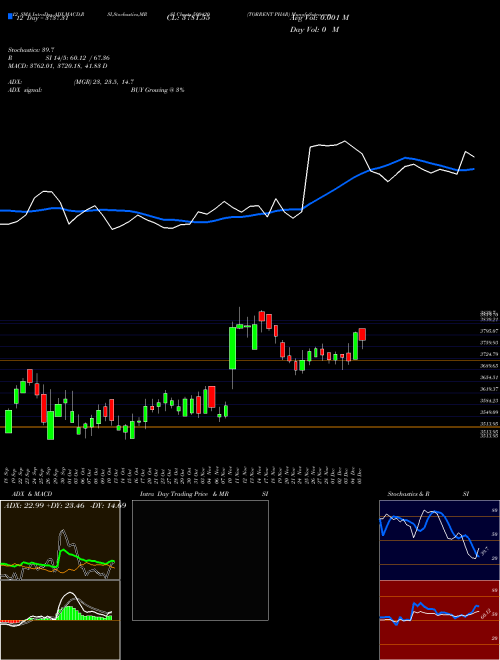Open the navy Stochastics subchart
Viewport: 500px width, 660px height.
(x=439, y=540)
